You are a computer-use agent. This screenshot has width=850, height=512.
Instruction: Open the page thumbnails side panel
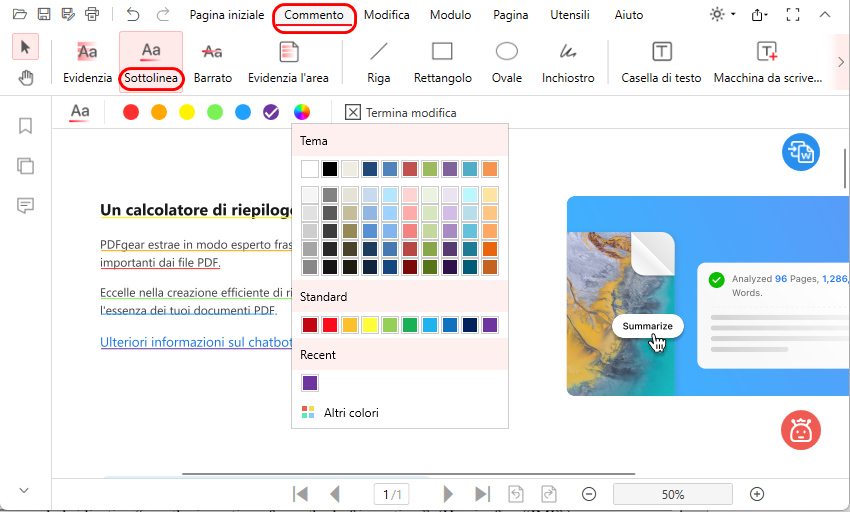click(25, 165)
